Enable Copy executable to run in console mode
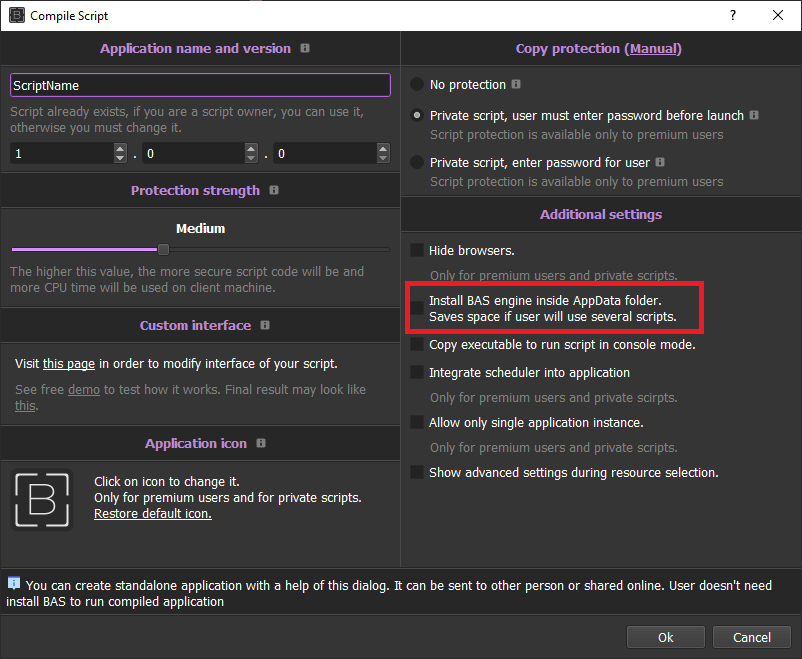 coord(417,345)
